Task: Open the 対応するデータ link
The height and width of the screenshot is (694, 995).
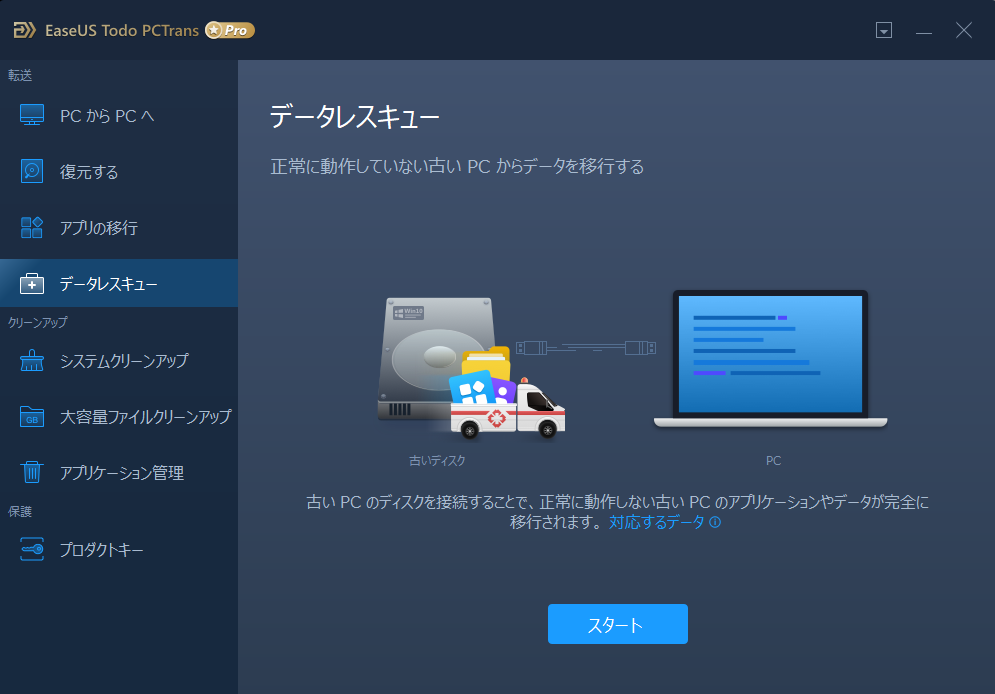Action: click(657, 522)
